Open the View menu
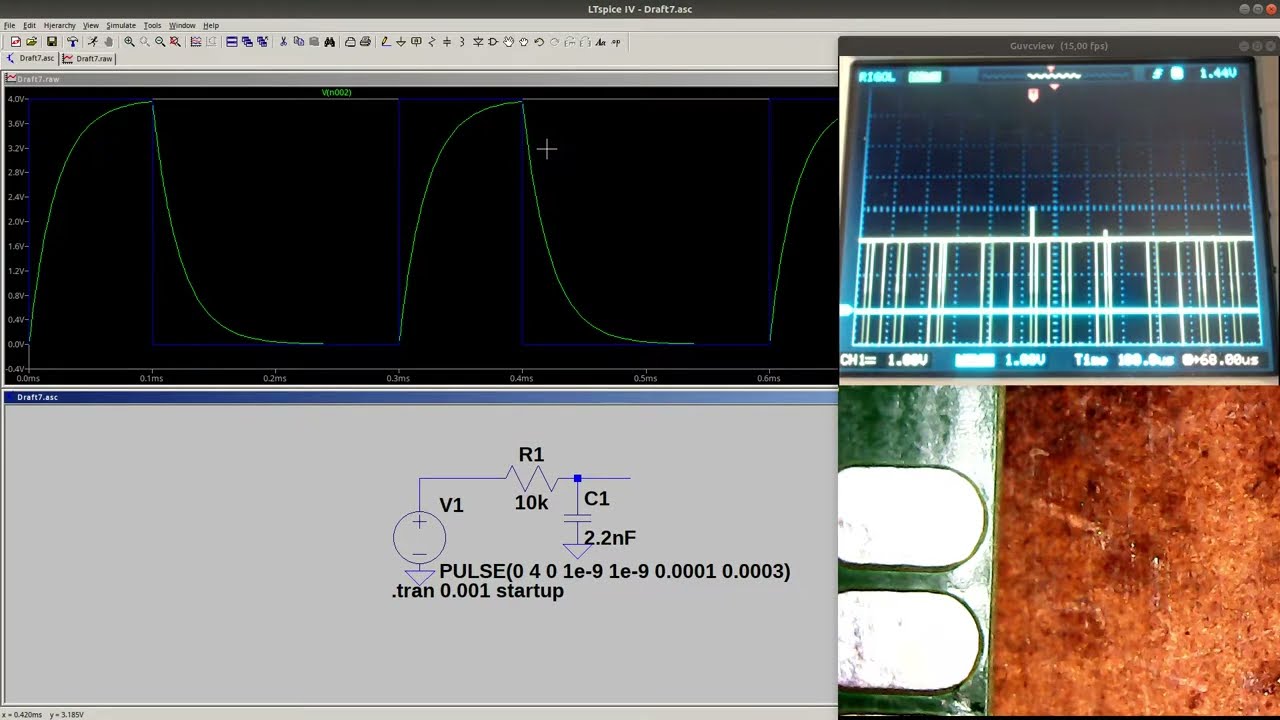1280x720 pixels. click(91, 25)
